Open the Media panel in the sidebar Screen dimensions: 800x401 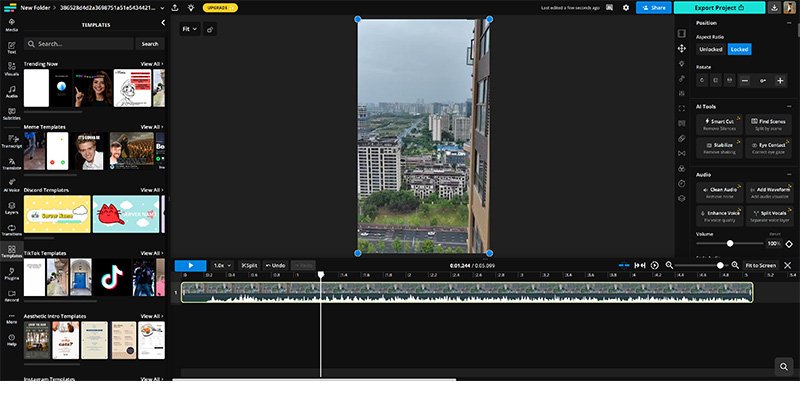(x=11, y=25)
